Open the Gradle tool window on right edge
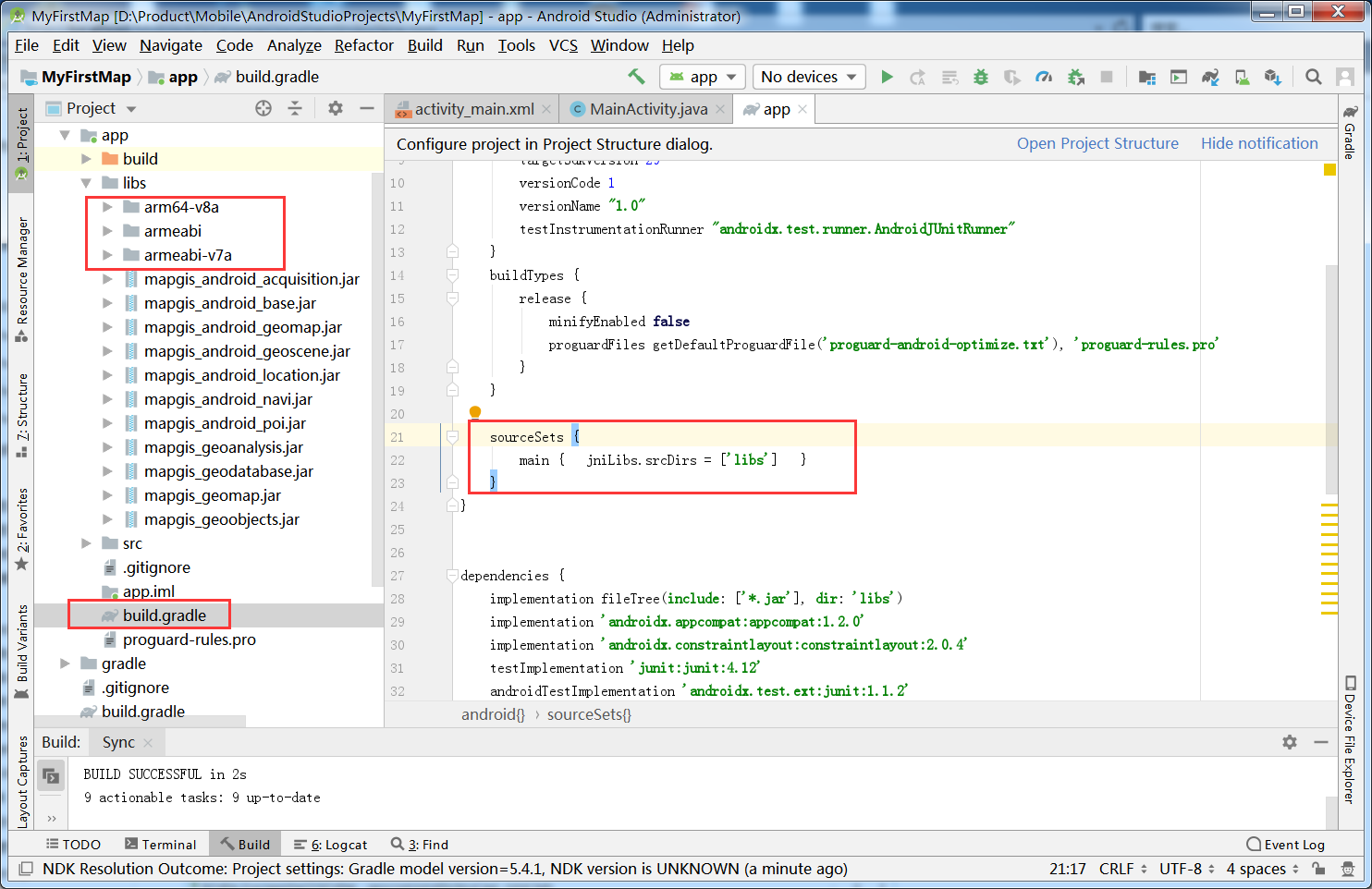Viewport: 1372px width, 889px height. click(1350, 131)
